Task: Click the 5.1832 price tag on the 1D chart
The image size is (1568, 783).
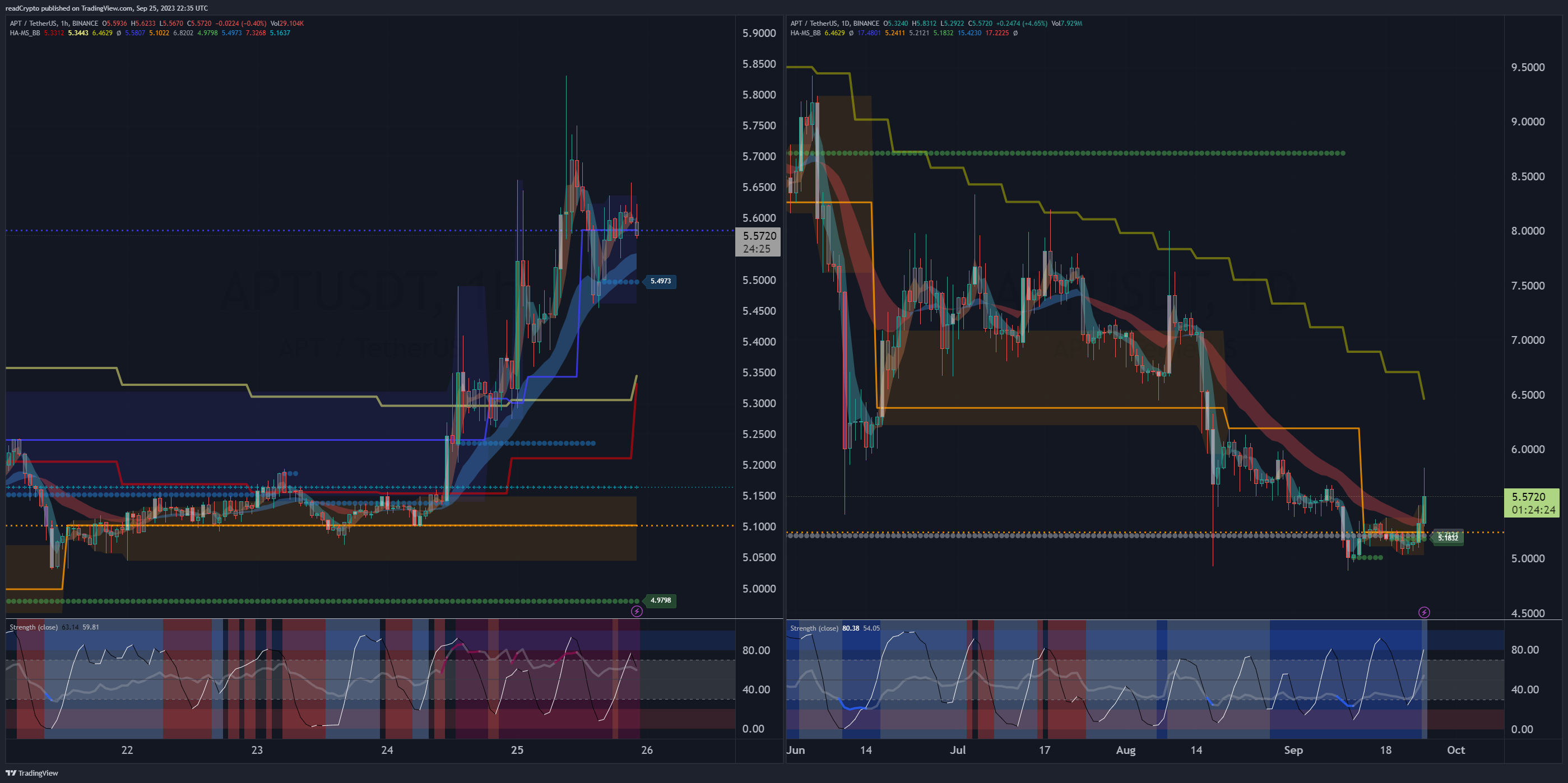Action: 1448,538
